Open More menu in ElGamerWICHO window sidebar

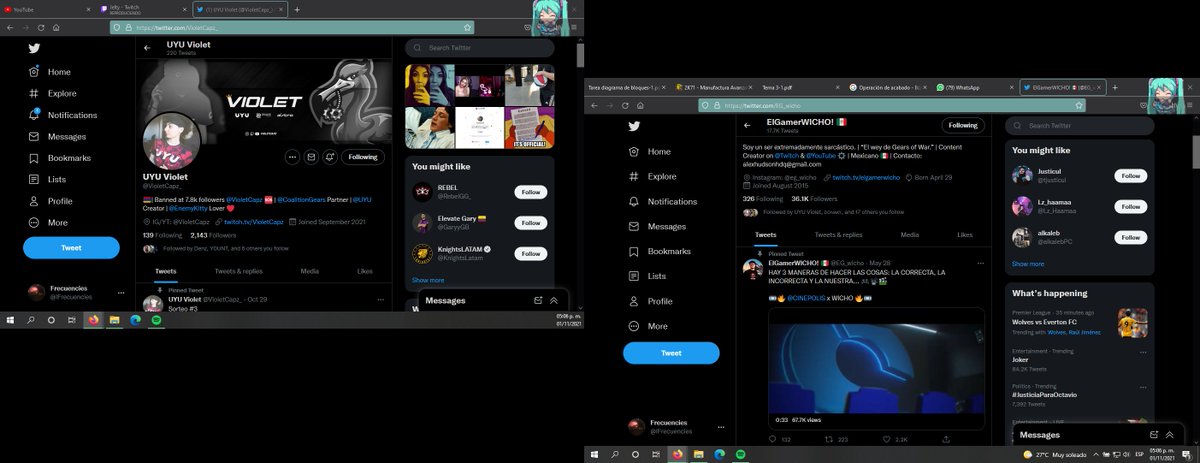point(647,326)
